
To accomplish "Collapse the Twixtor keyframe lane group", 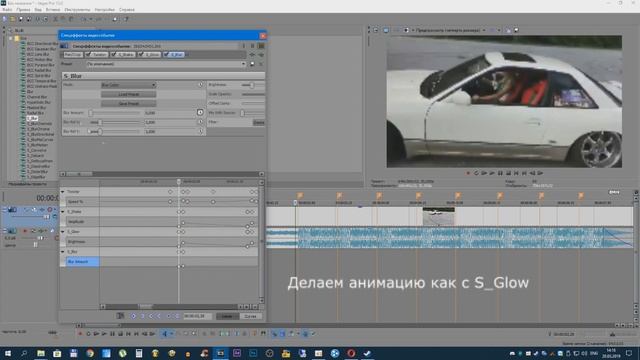I will 63,191.
